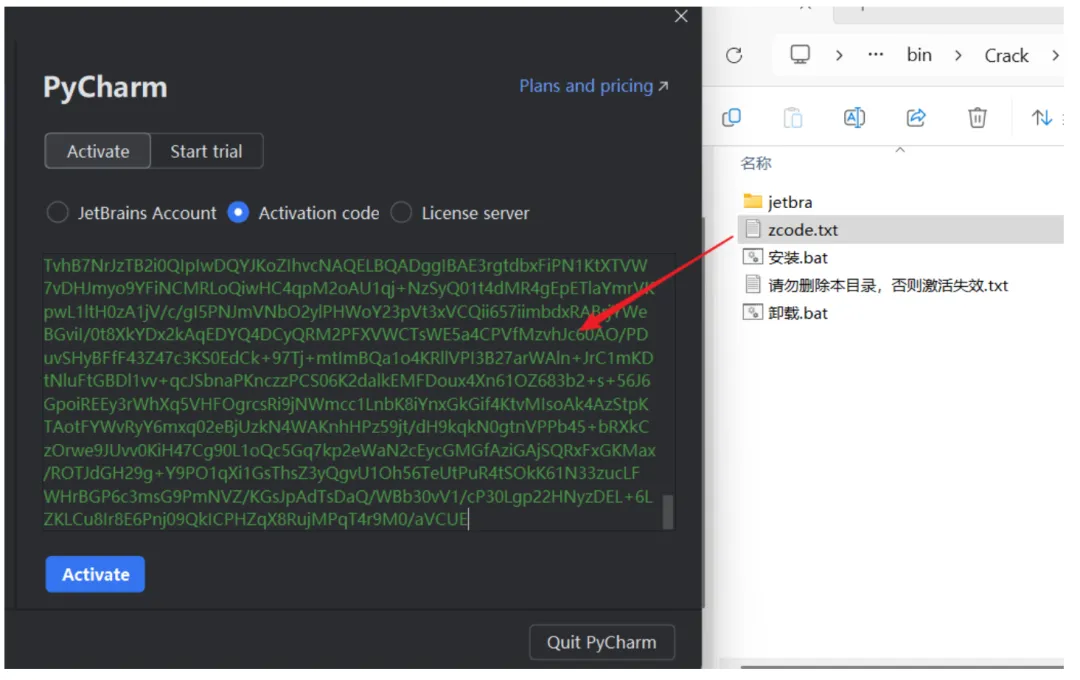Expand the chevron after Crack breadcrumb
1080x680 pixels.
(1055, 55)
